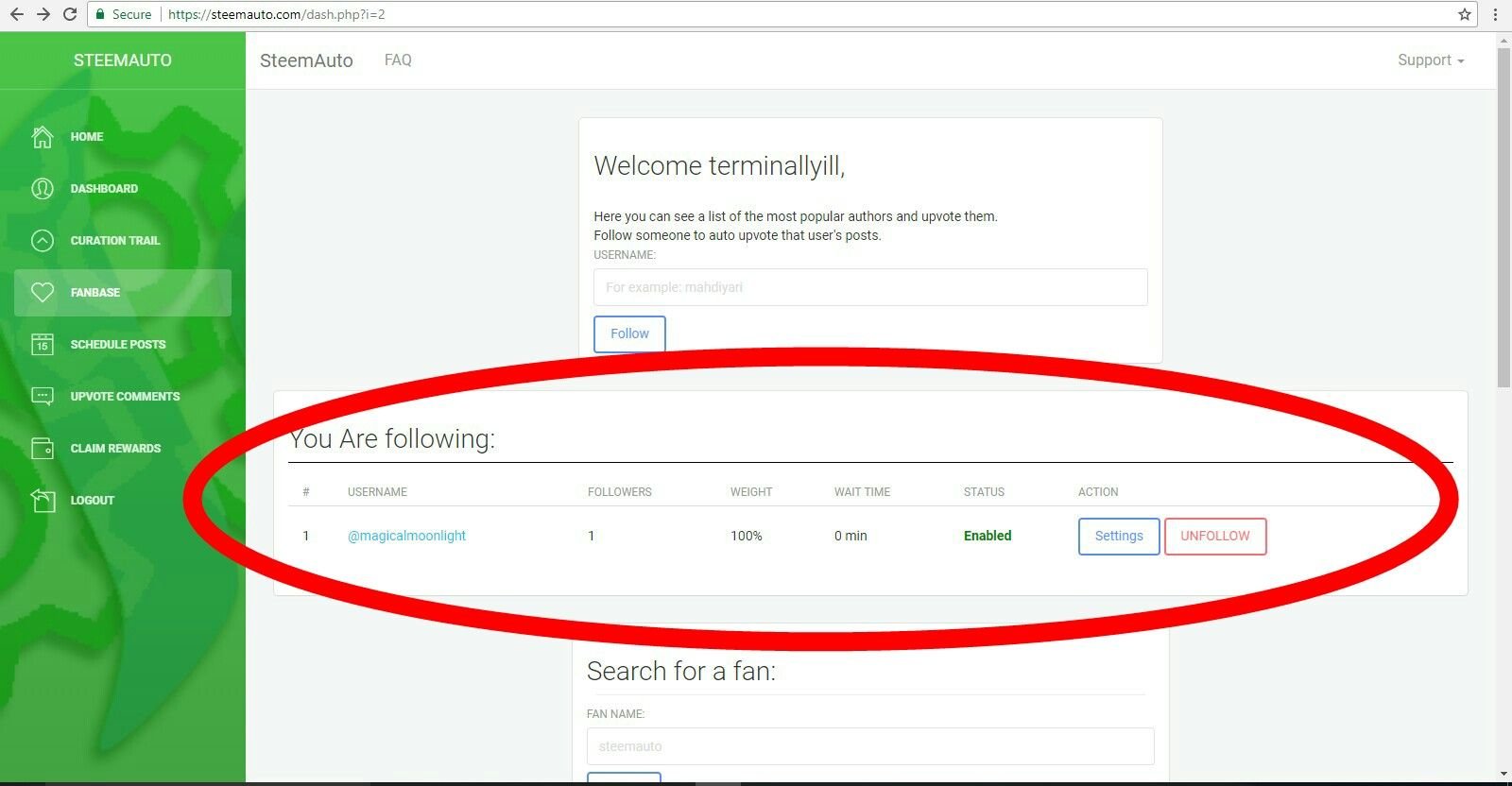Click the '100%' weight value
This screenshot has height=786, width=1512.
click(746, 536)
